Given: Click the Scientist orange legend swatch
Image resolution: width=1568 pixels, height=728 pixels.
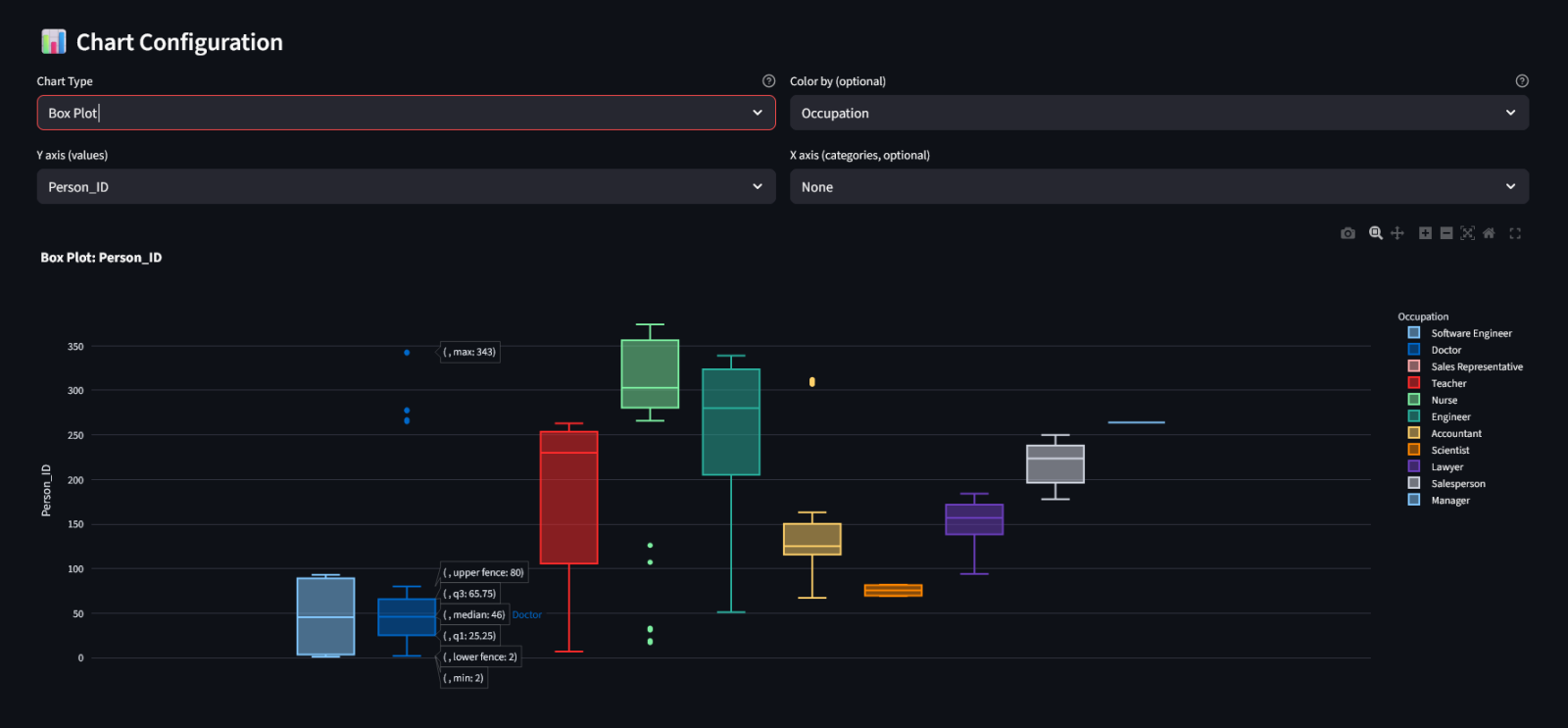Looking at the screenshot, I should (x=1414, y=450).
